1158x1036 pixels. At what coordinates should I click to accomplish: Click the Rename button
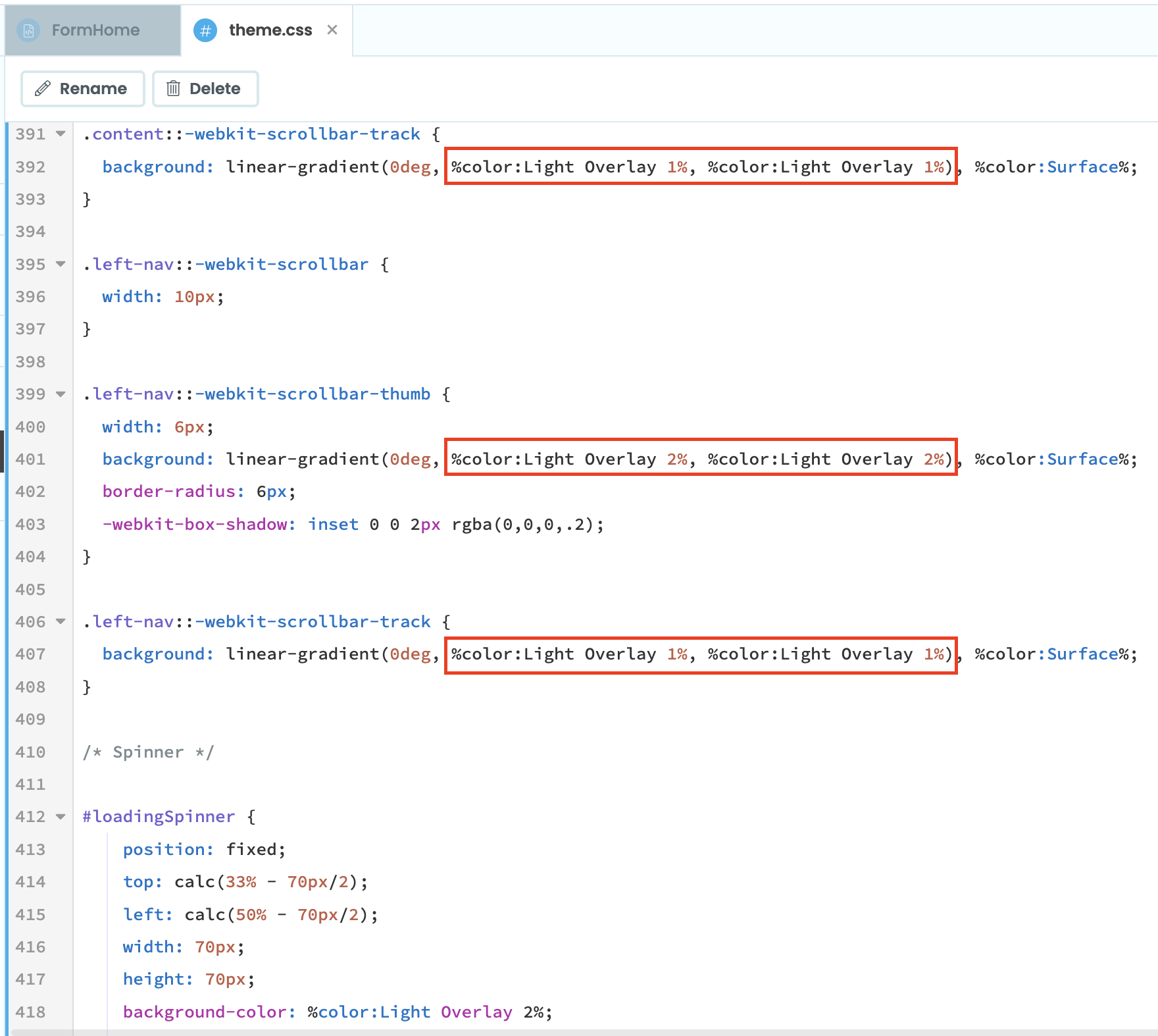83,89
